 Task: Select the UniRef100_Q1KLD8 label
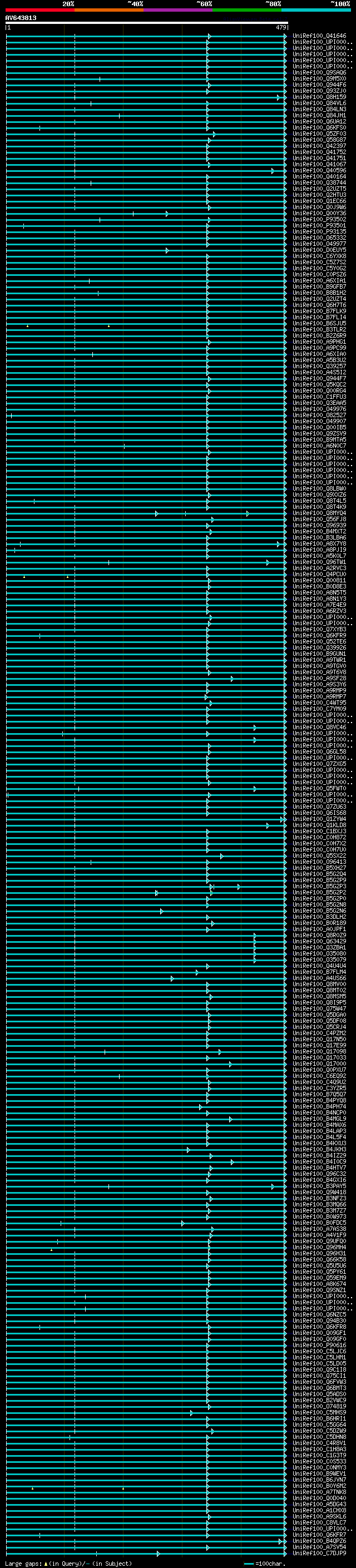coord(319,825)
